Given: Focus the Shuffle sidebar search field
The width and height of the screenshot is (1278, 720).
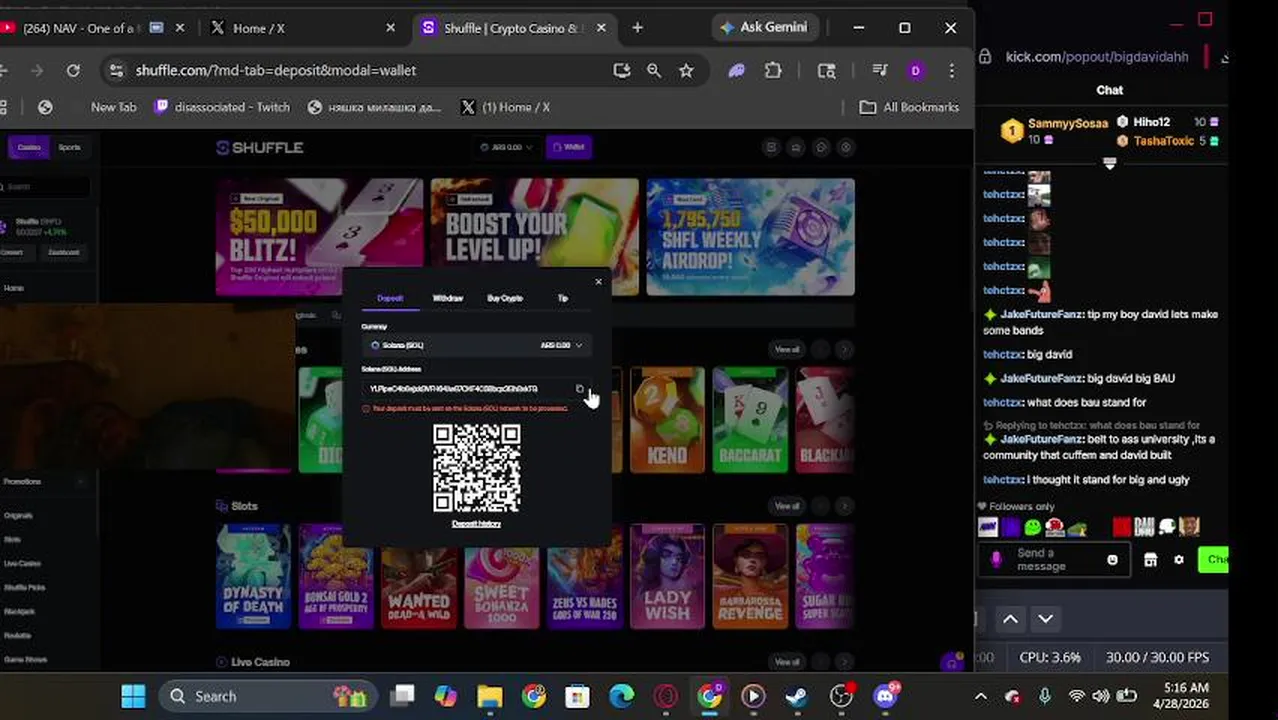Looking at the screenshot, I should click(x=46, y=186).
